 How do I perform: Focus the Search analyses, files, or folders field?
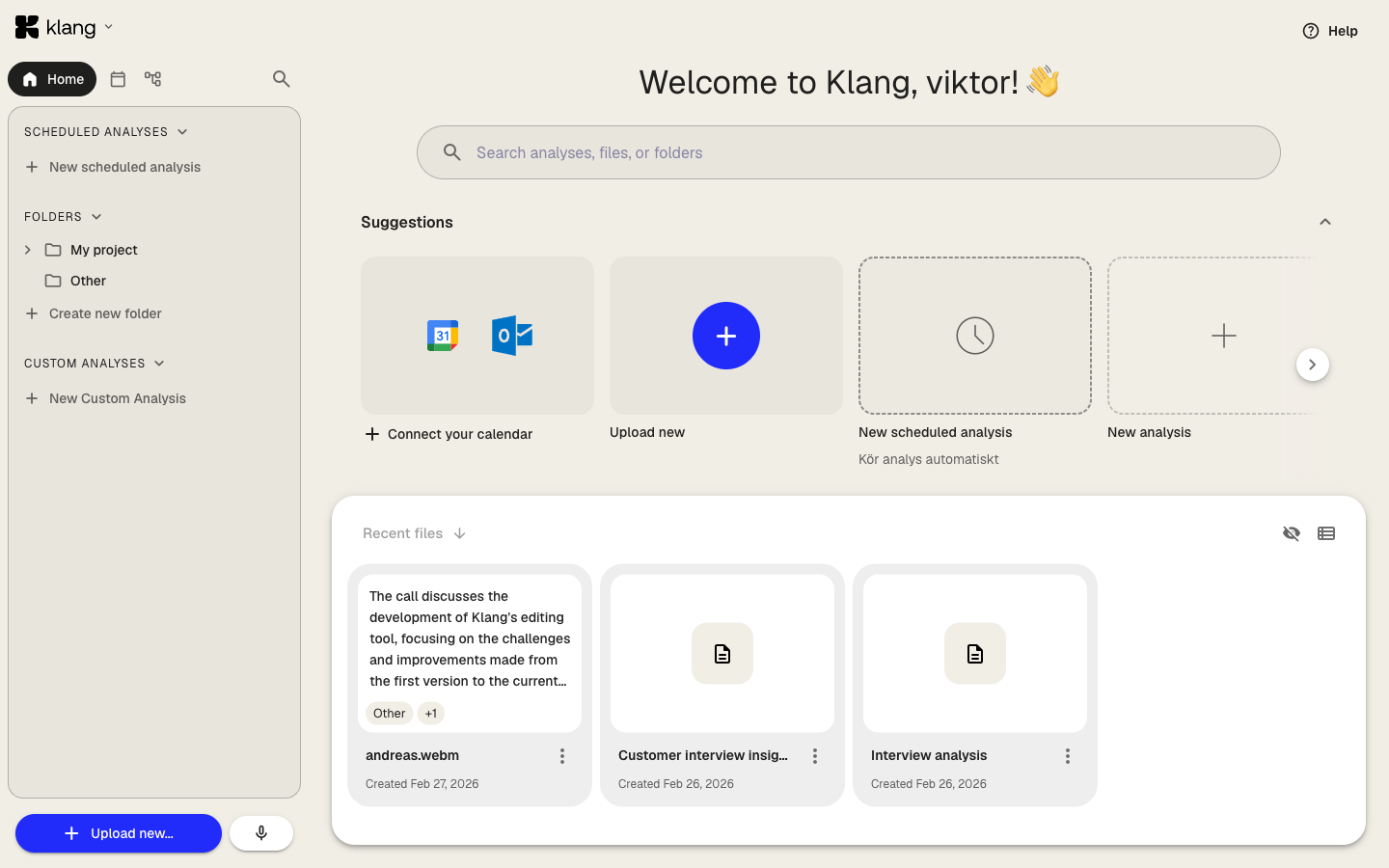(x=849, y=152)
